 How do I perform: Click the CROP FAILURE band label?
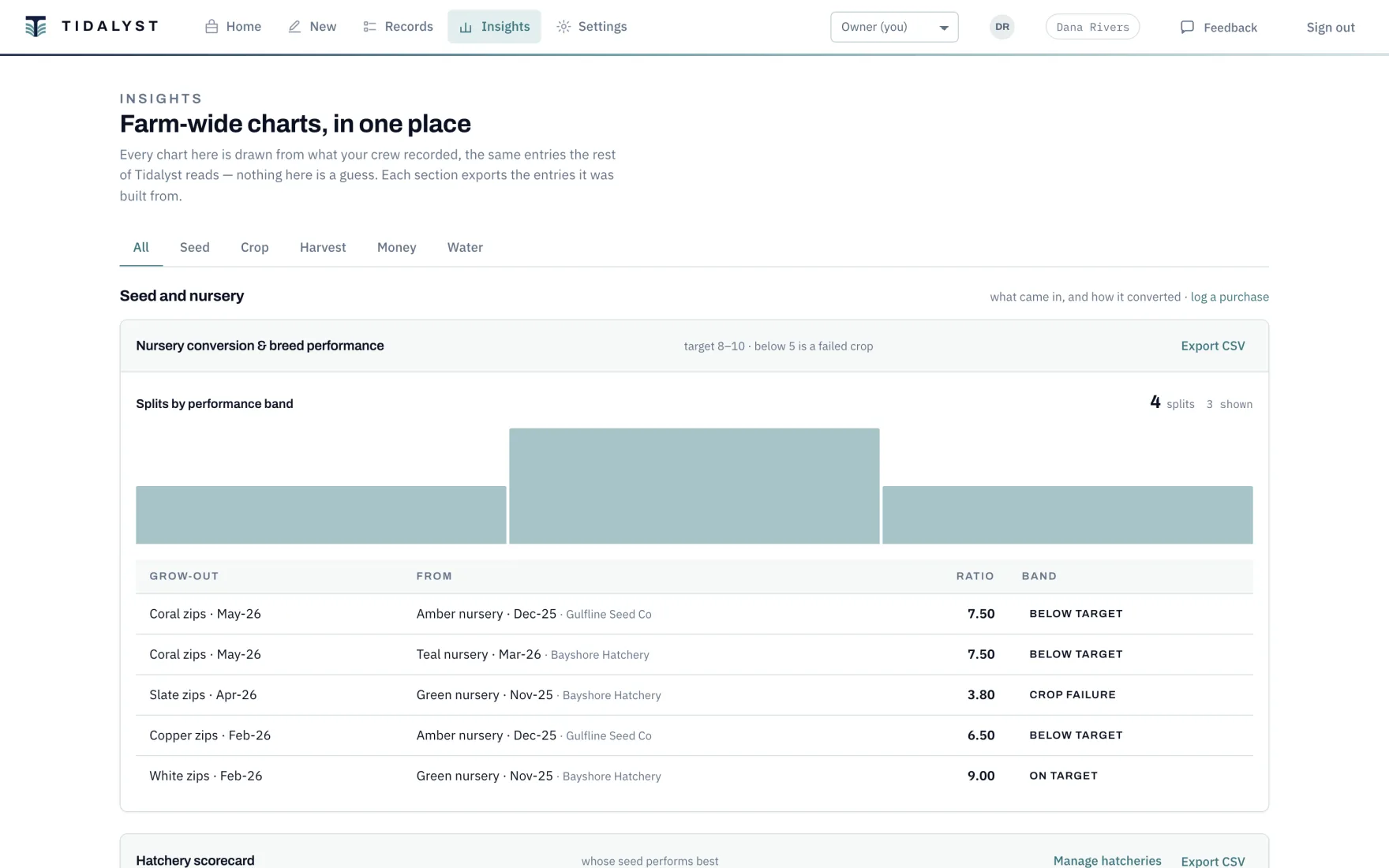[1072, 695]
